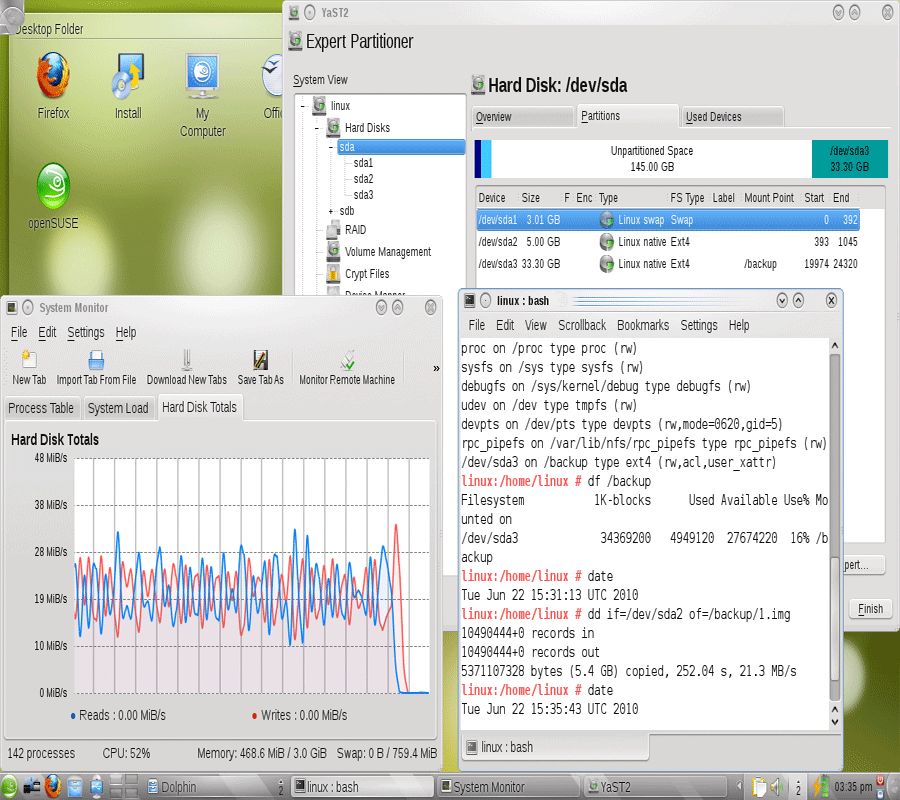Select Crypt Files in System View
This screenshot has width=900, height=800.
(367, 274)
